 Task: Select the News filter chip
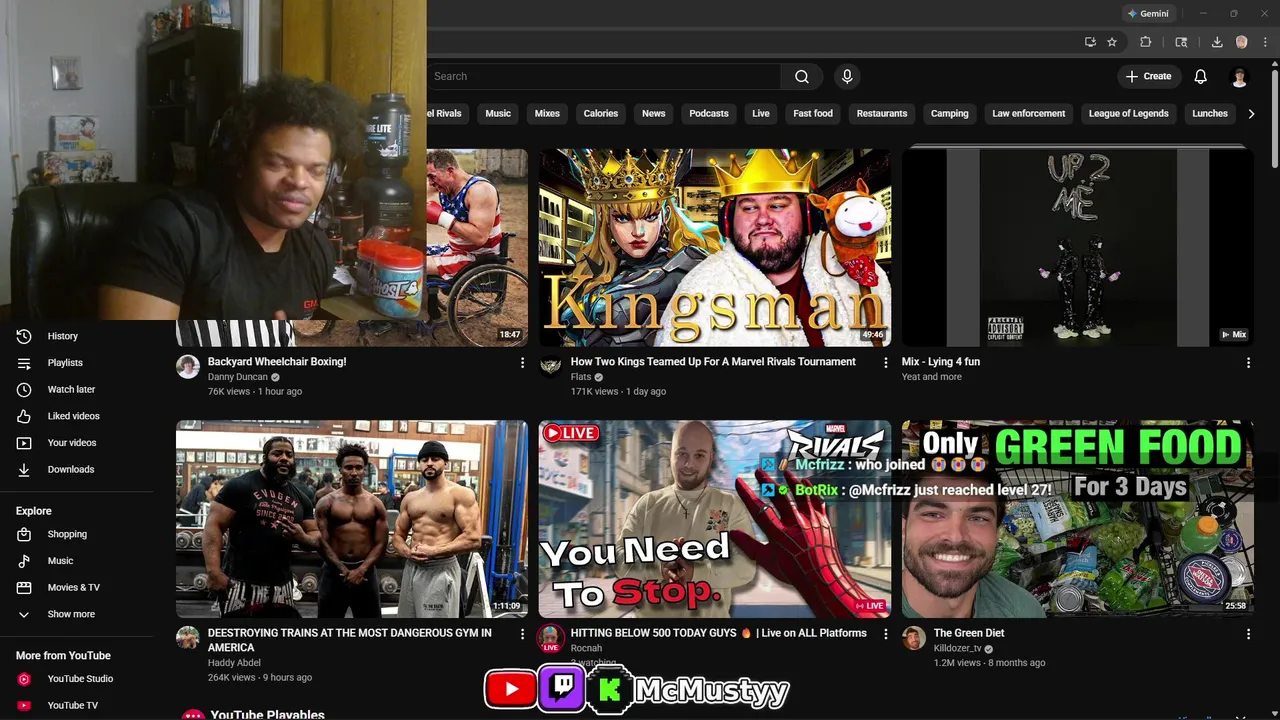point(654,113)
